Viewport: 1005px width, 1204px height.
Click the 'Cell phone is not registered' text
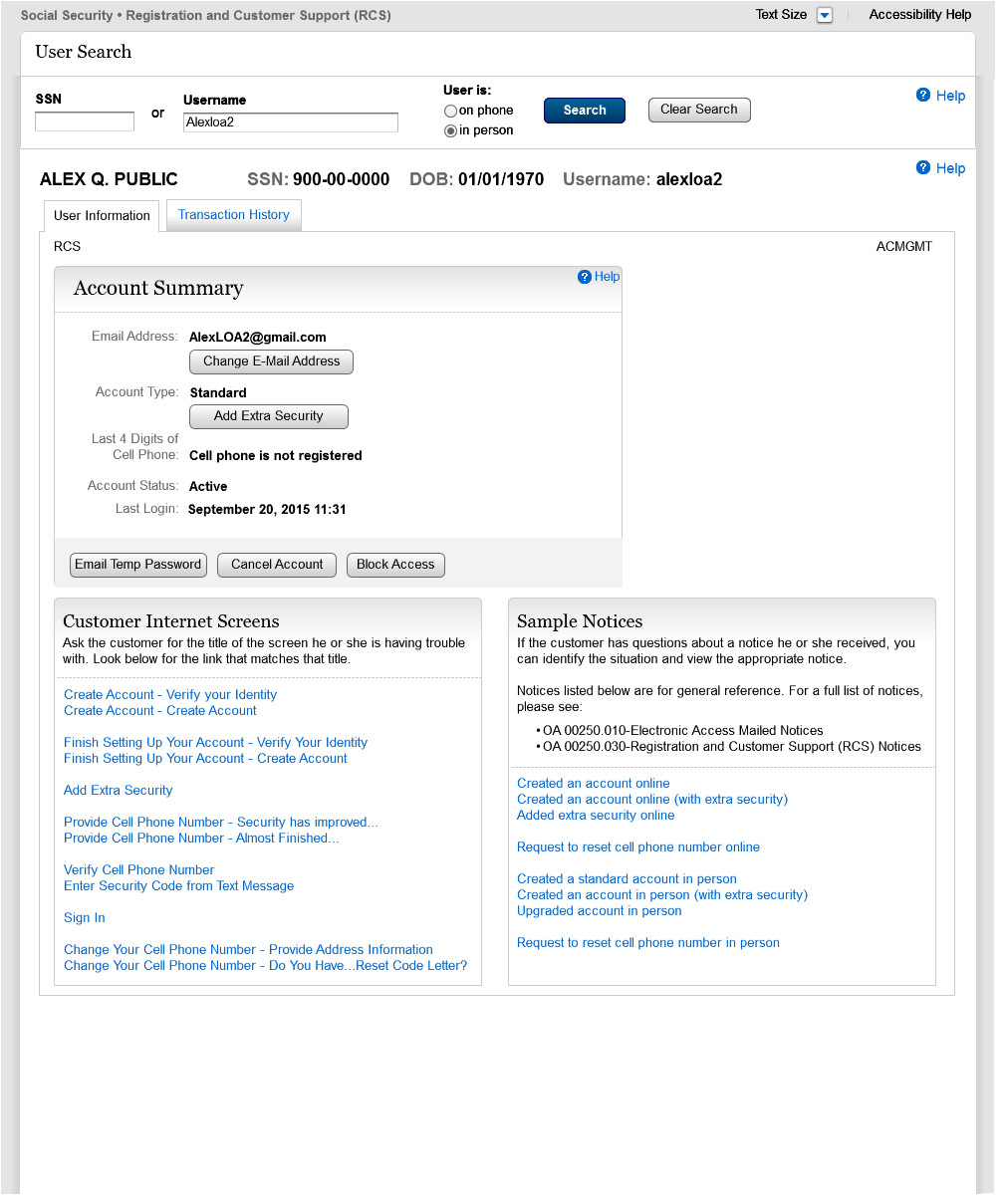pos(276,456)
